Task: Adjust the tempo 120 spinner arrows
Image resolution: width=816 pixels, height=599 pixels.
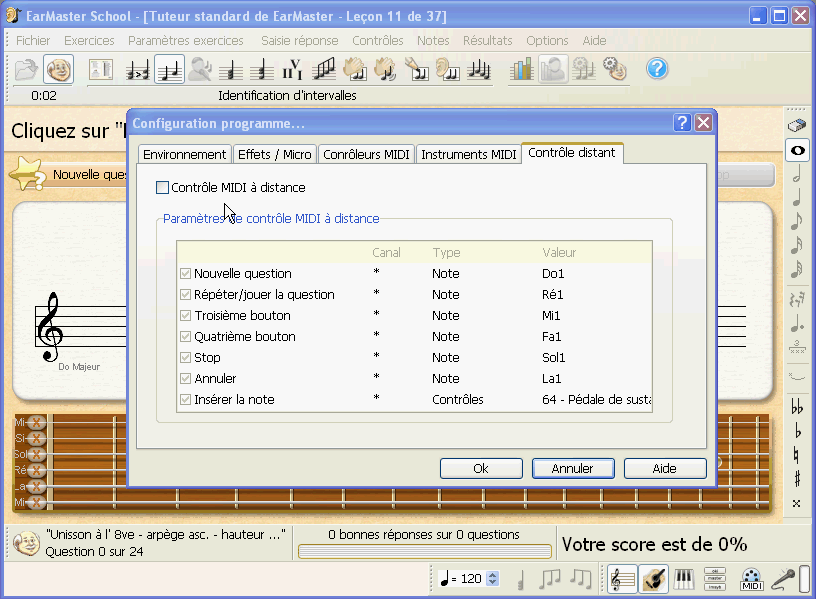Action: coord(492,579)
